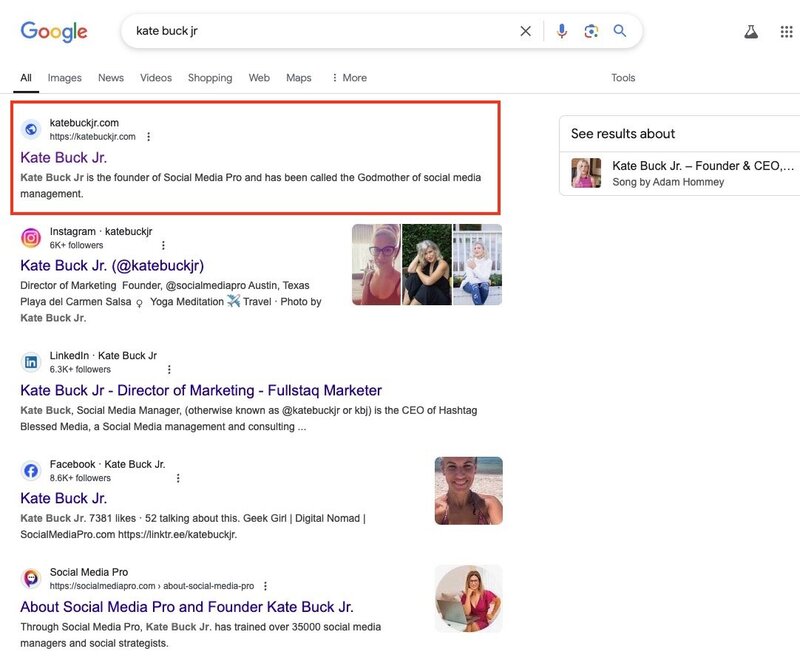Submit search with the magnifying glass icon
The height and width of the screenshot is (660, 800).
point(620,31)
